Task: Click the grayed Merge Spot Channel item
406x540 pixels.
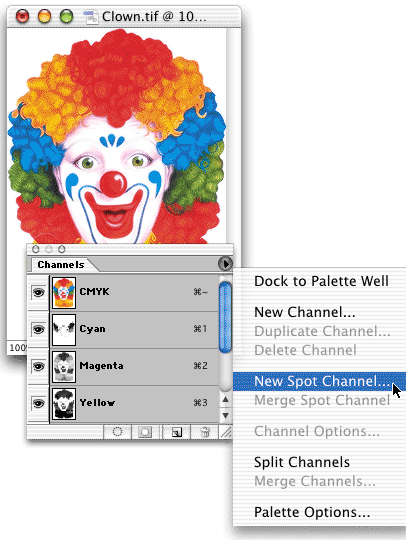Action: coord(322,400)
